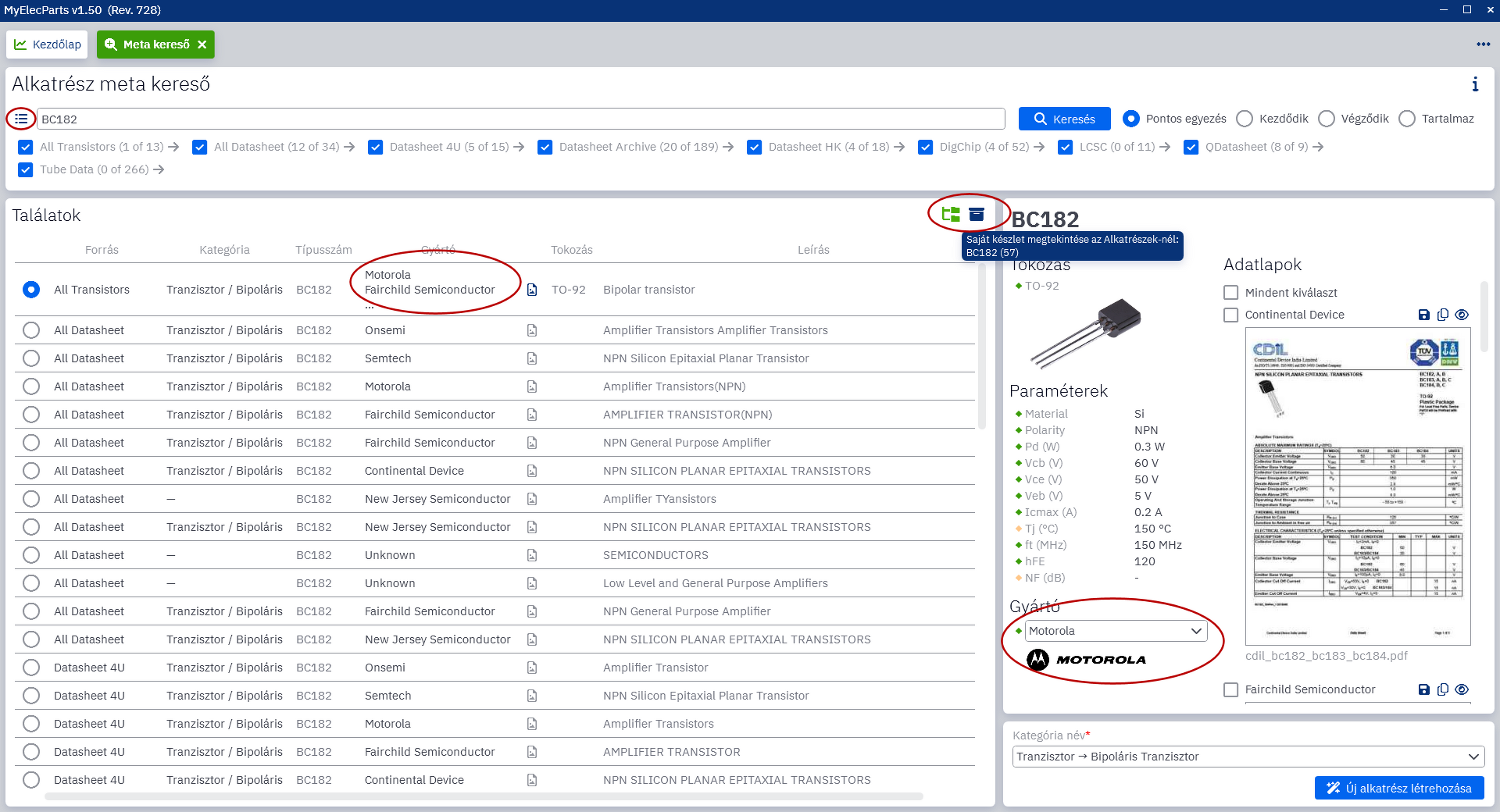
Task: Open datasheet icon in SEMICONDUCTORS row
Action: pyautogui.click(x=532, y=555)
